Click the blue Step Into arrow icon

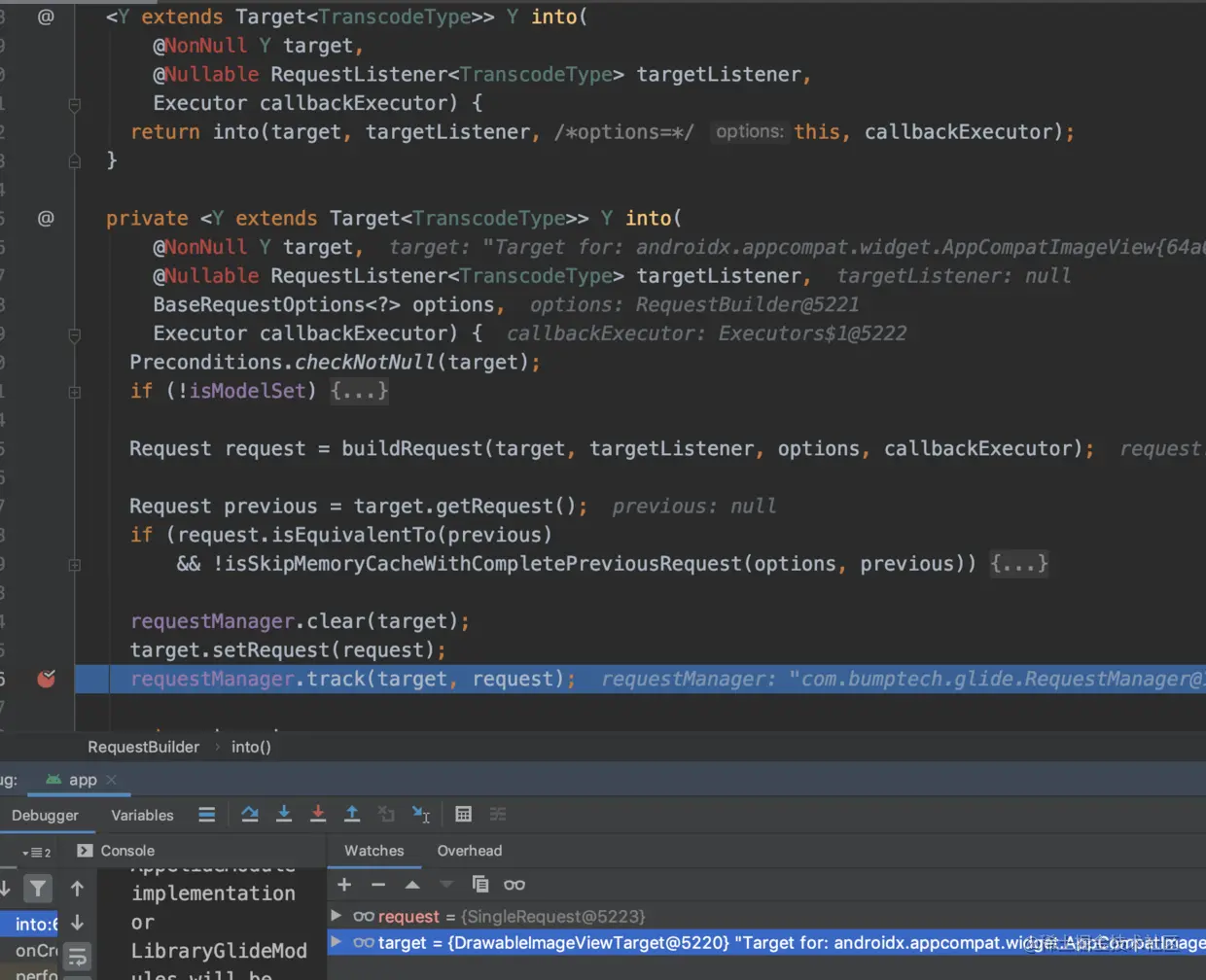coord(284,814)
